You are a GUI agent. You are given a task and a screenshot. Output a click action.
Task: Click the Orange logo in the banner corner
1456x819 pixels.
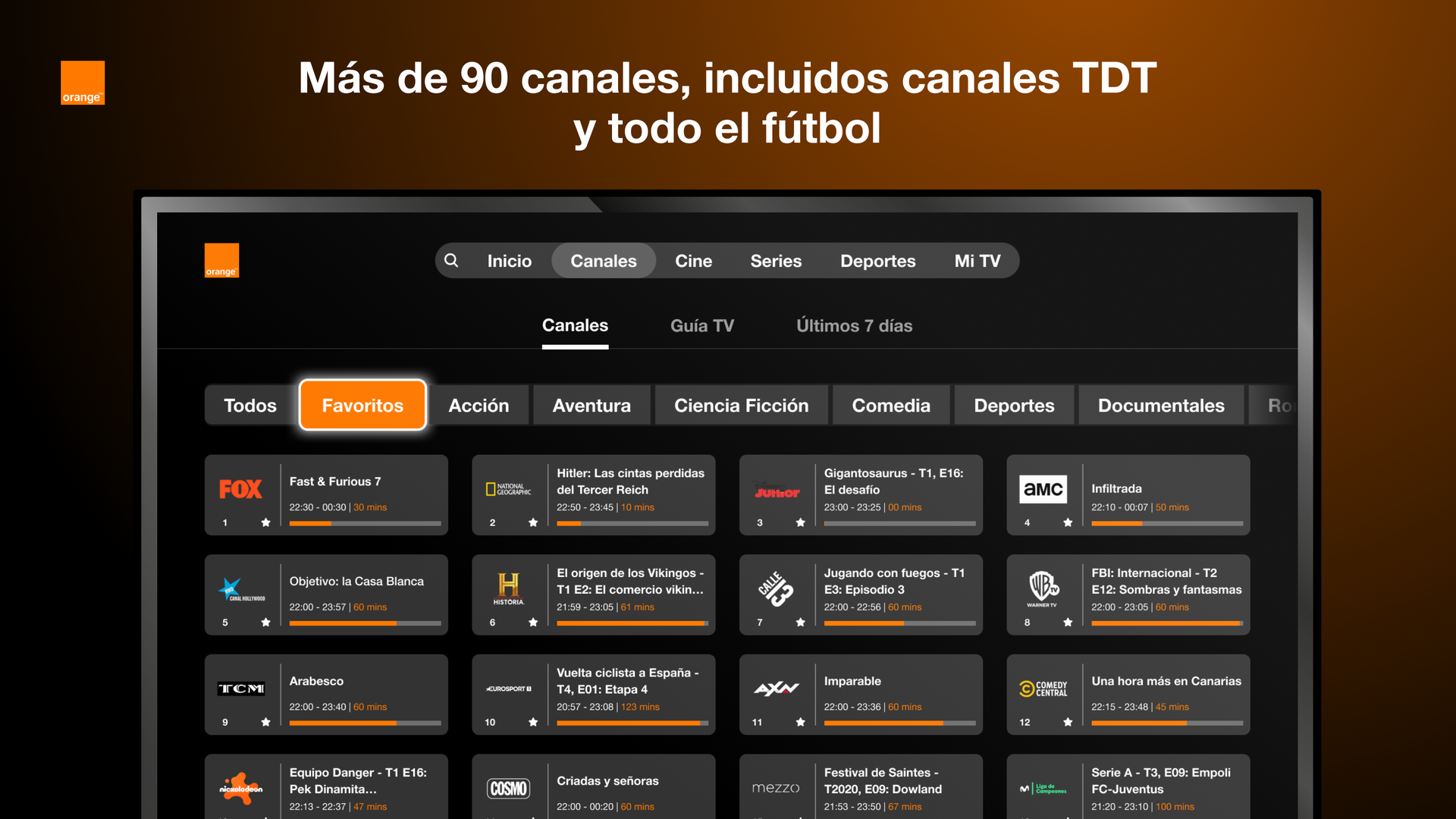point(83,83)
